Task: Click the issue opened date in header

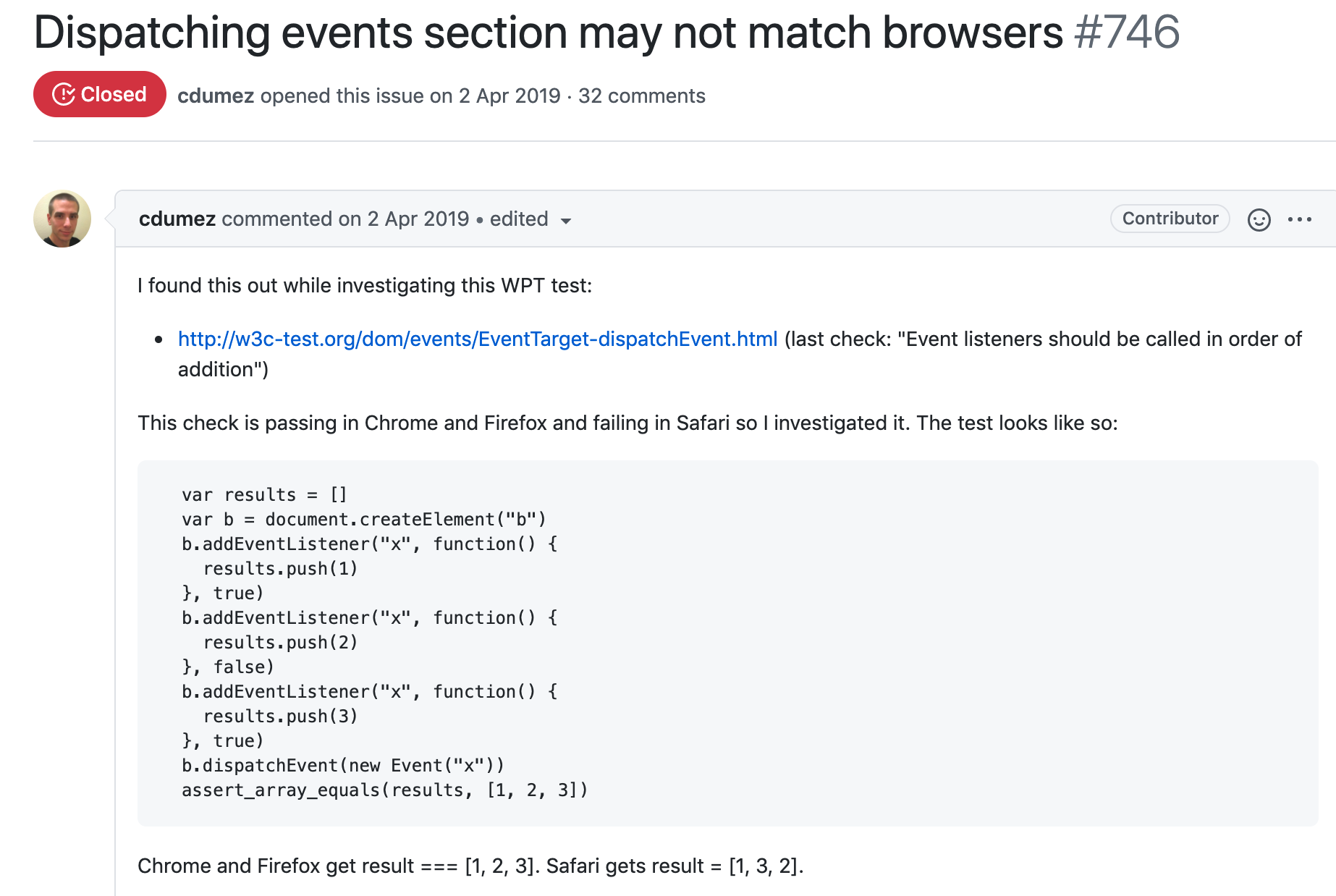Action: pyautogui.click(x=510, y=96)
